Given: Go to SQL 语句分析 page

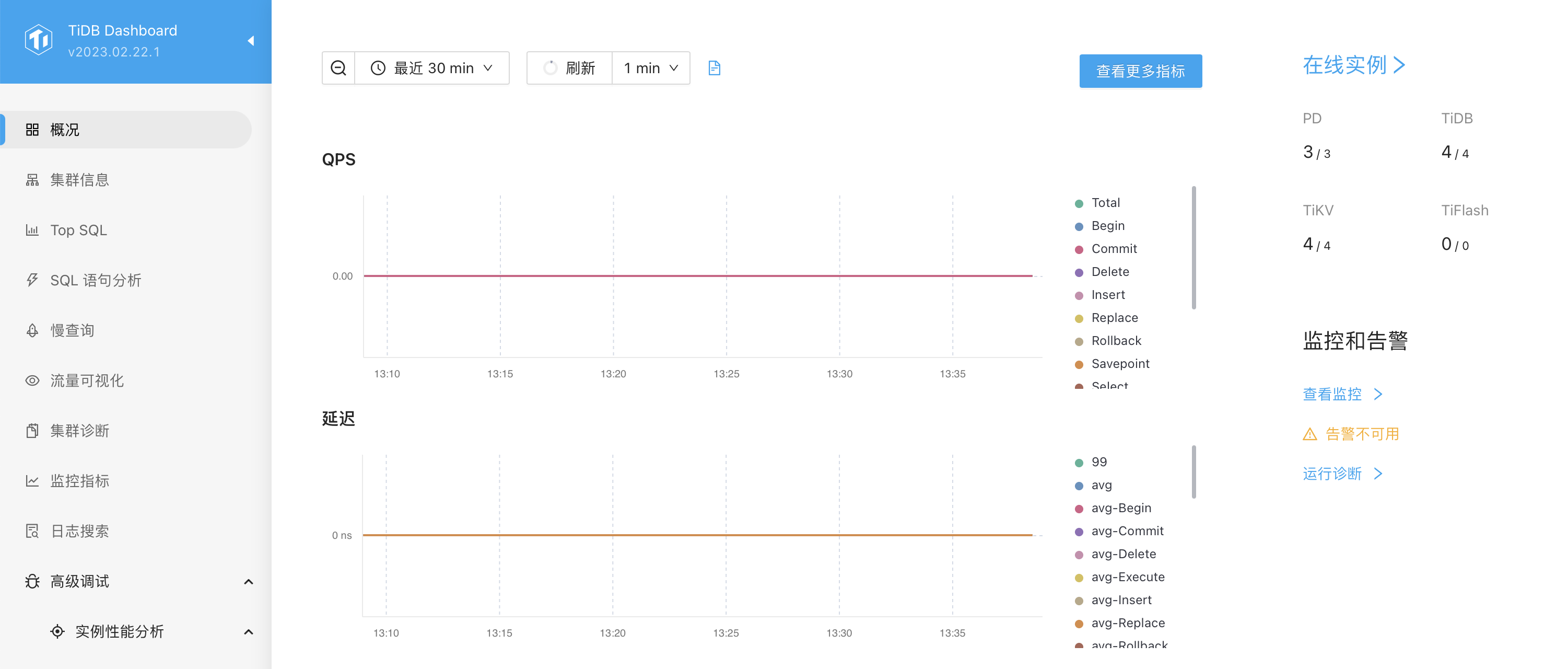Looking at the screenshot, I should coord(96,280).
